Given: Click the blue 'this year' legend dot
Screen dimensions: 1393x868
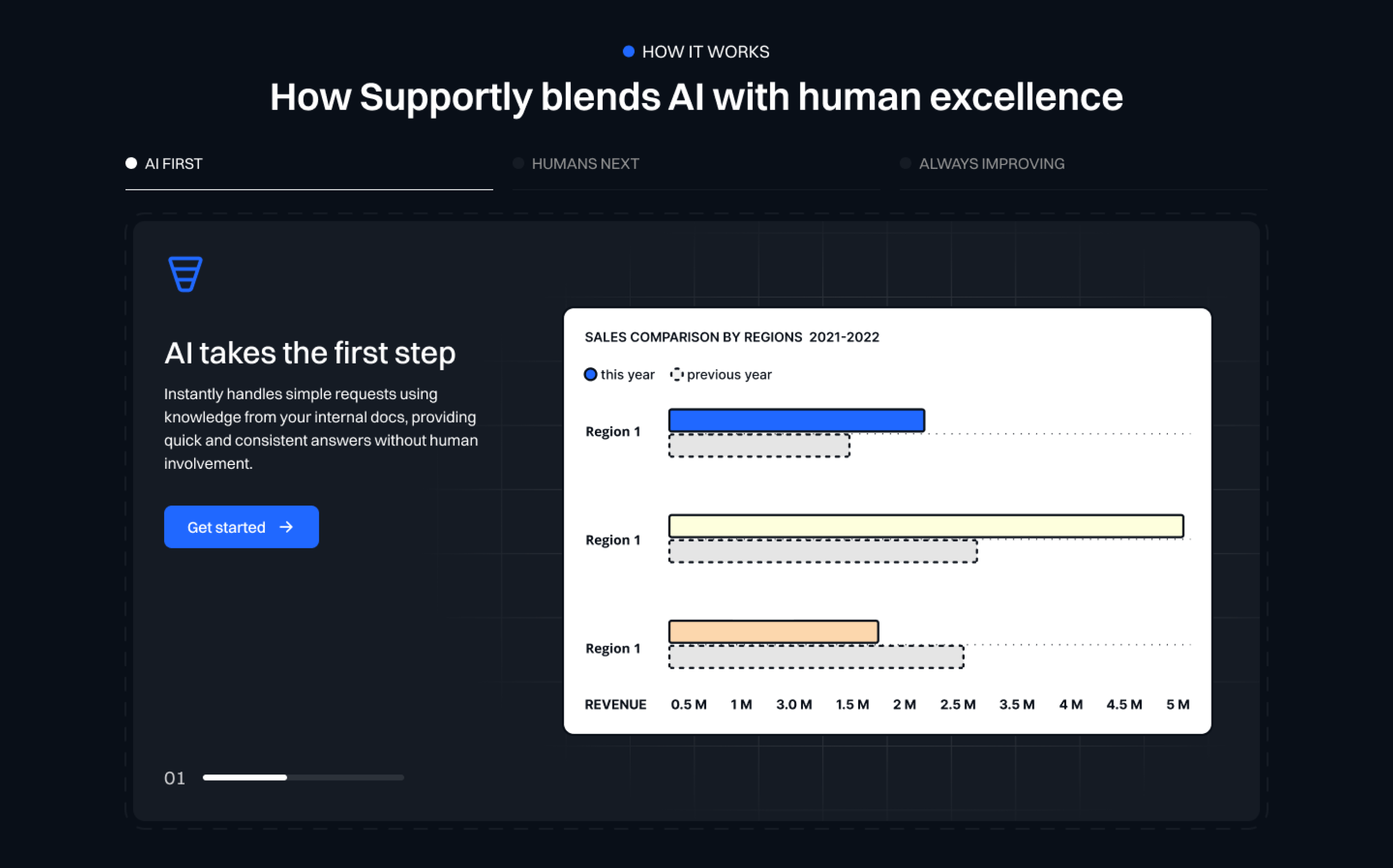Looking at the screenshot, I should 590,374.
